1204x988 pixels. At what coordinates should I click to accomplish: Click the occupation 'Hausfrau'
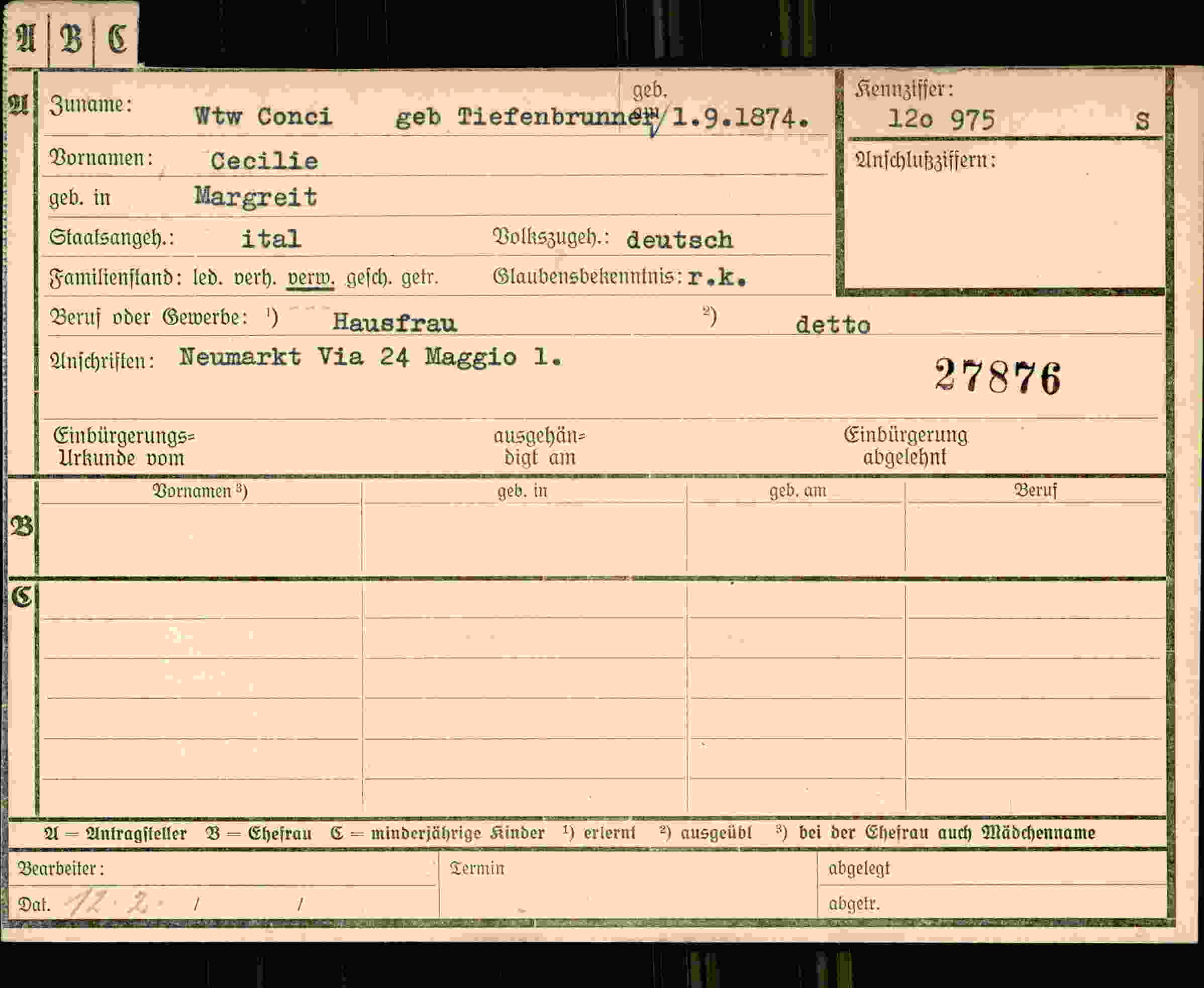pos(394,323)
